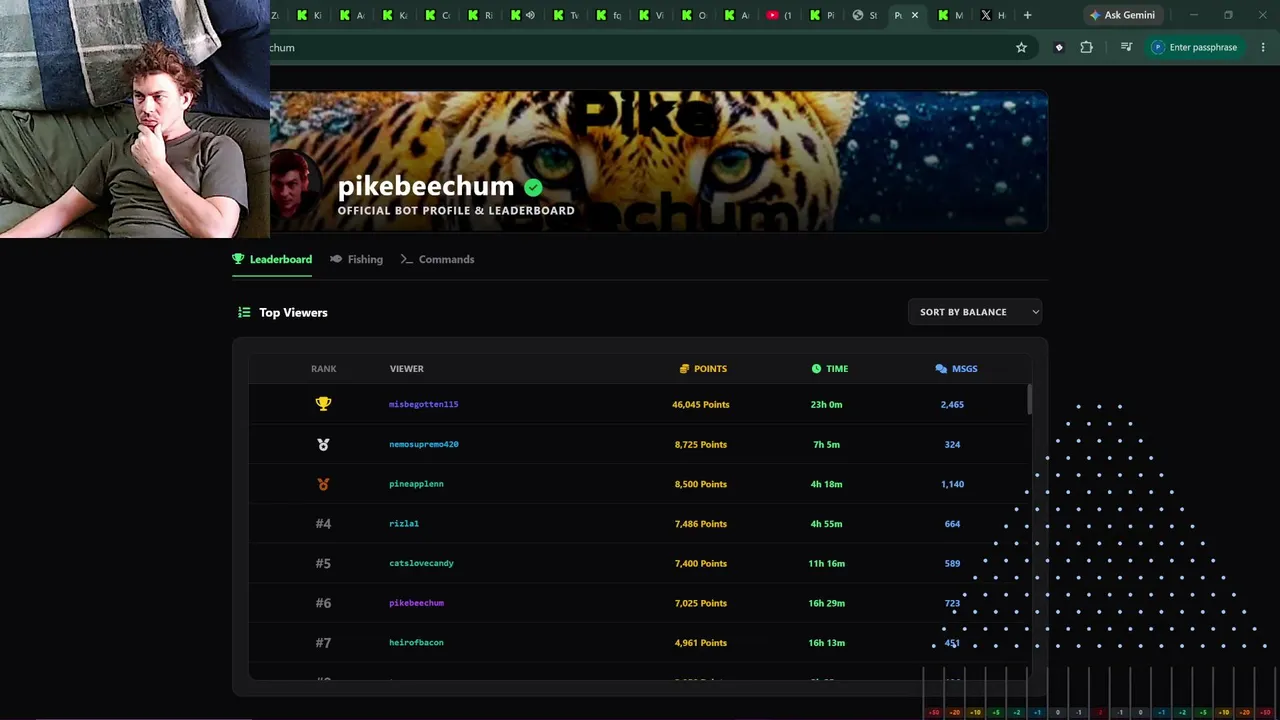Click the RANK column header

point(323,369)
